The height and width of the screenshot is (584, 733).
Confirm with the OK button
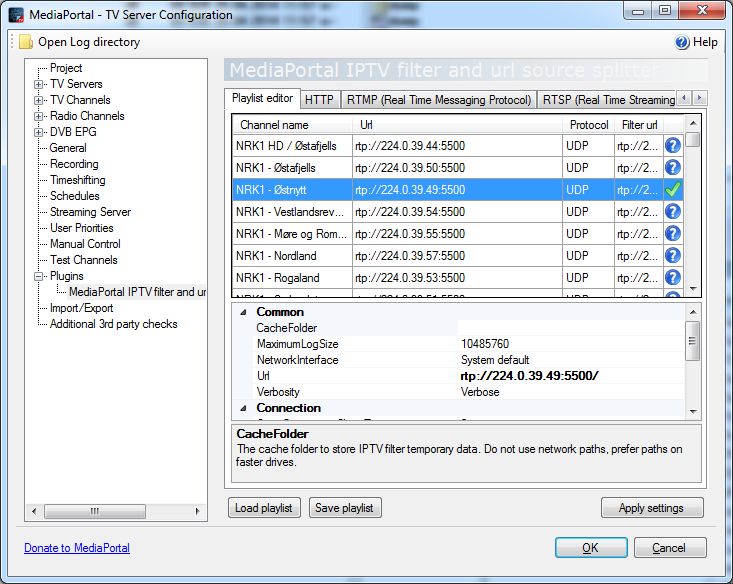pos(591,548)
